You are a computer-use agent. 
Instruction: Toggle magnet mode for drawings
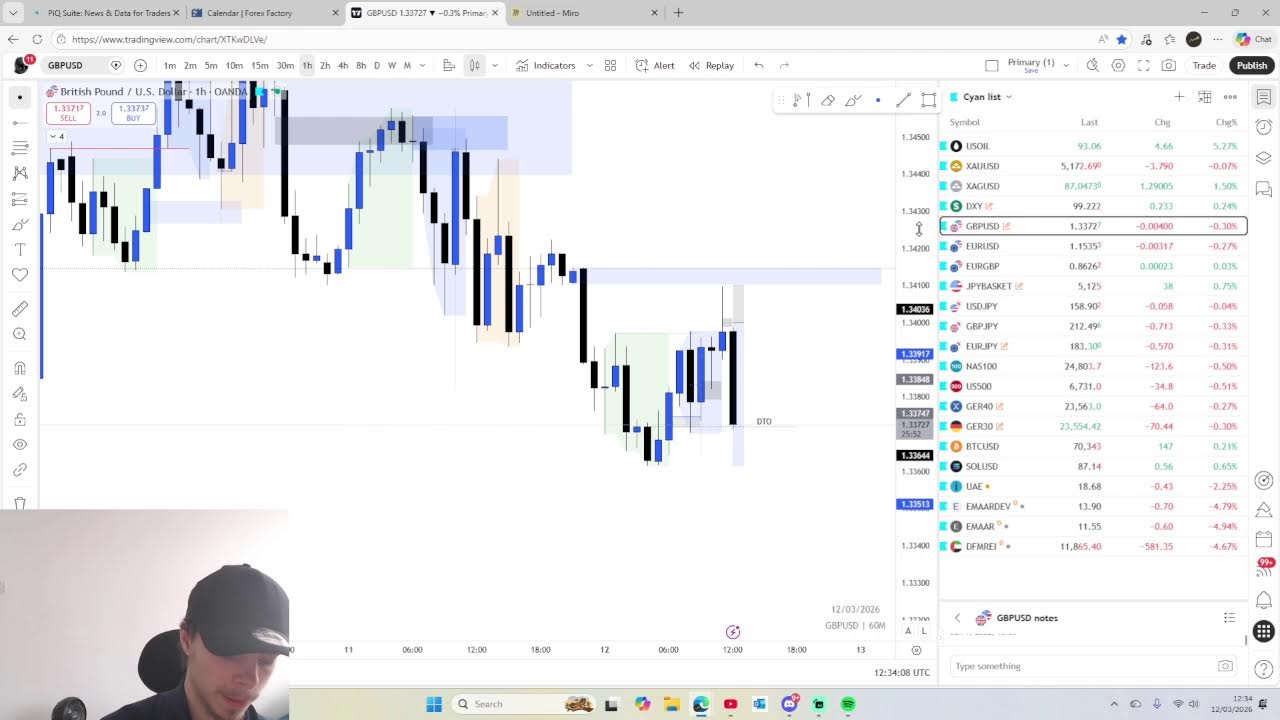point(19,368)
